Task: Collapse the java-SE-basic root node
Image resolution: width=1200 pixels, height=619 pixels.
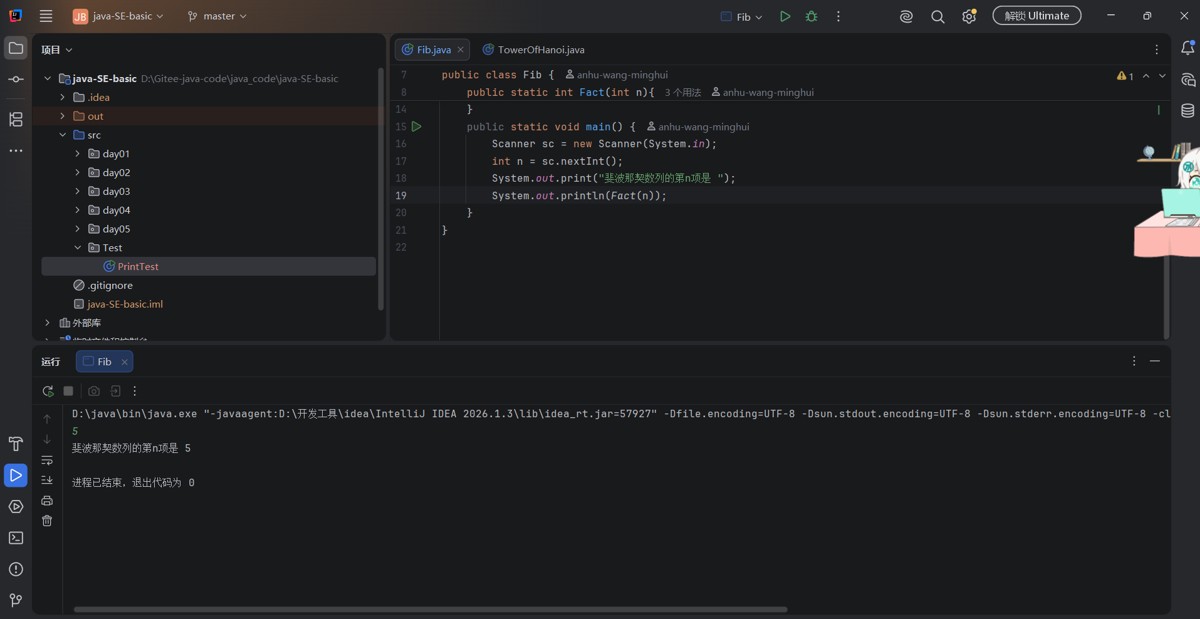Action: (x=47, y=78)
